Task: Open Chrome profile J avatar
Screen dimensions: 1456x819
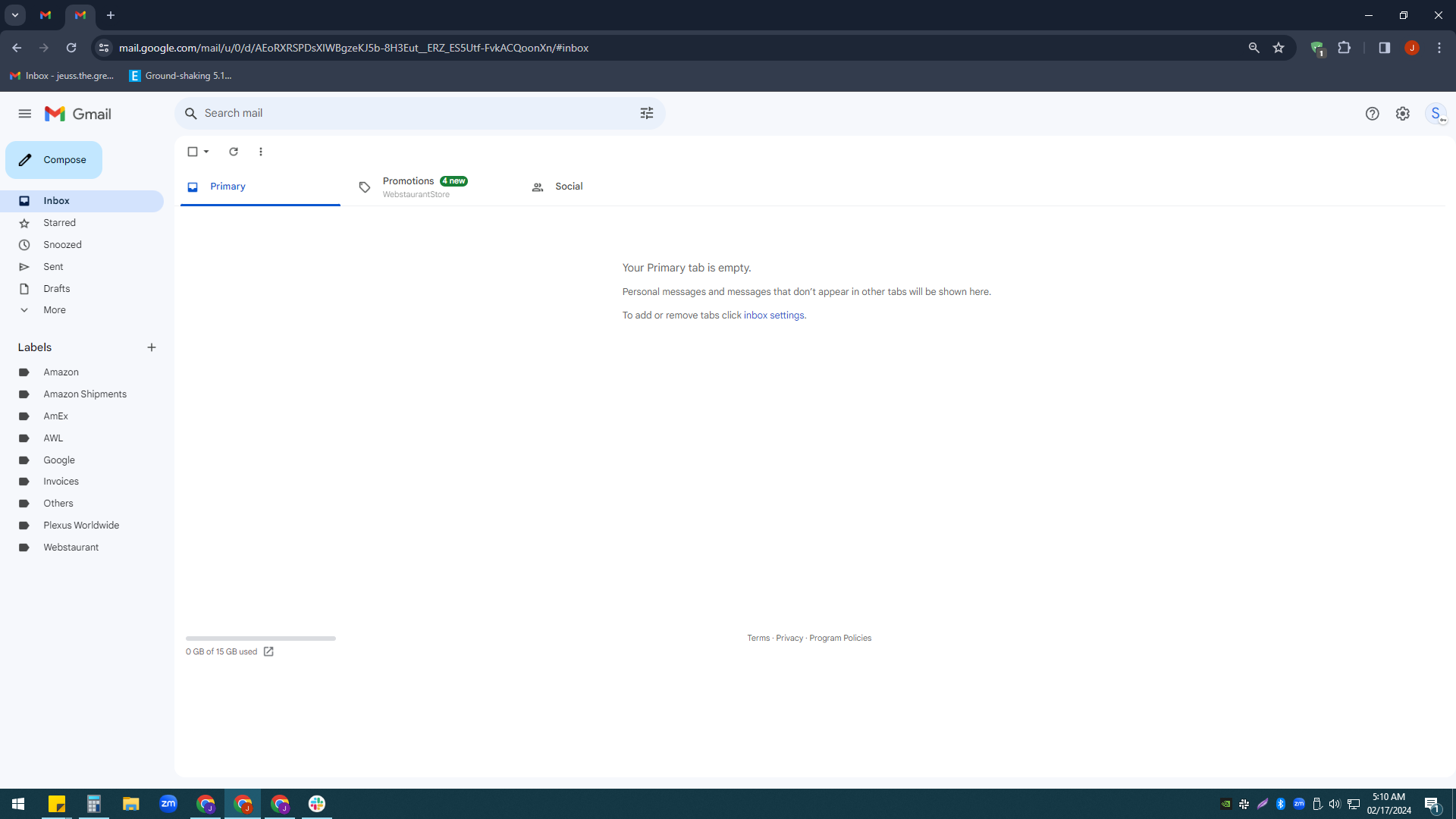Action: (1412, 48)
